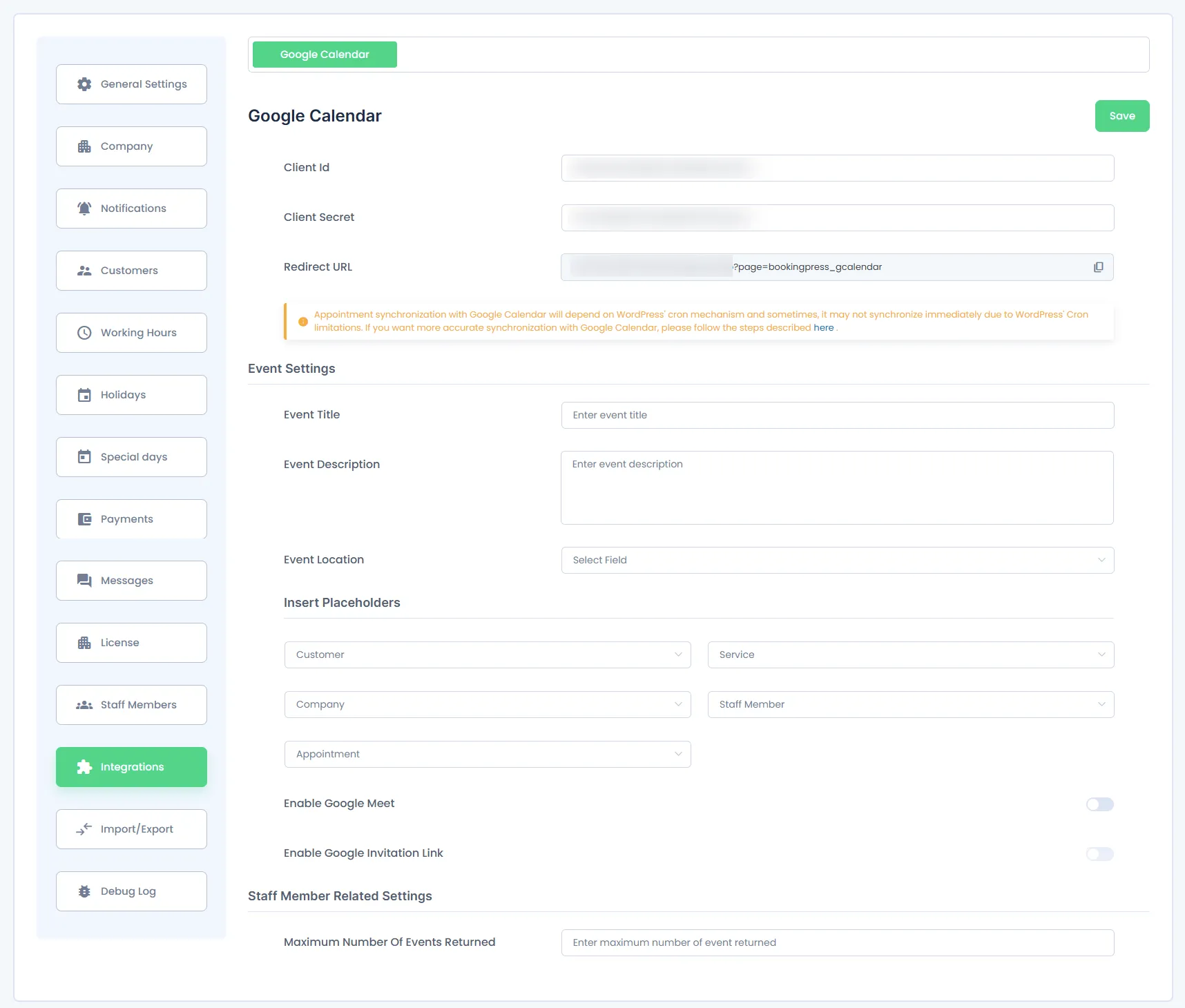
Task: Click the Integrations puzzle piece icon
Action: [x=84, y=767]
